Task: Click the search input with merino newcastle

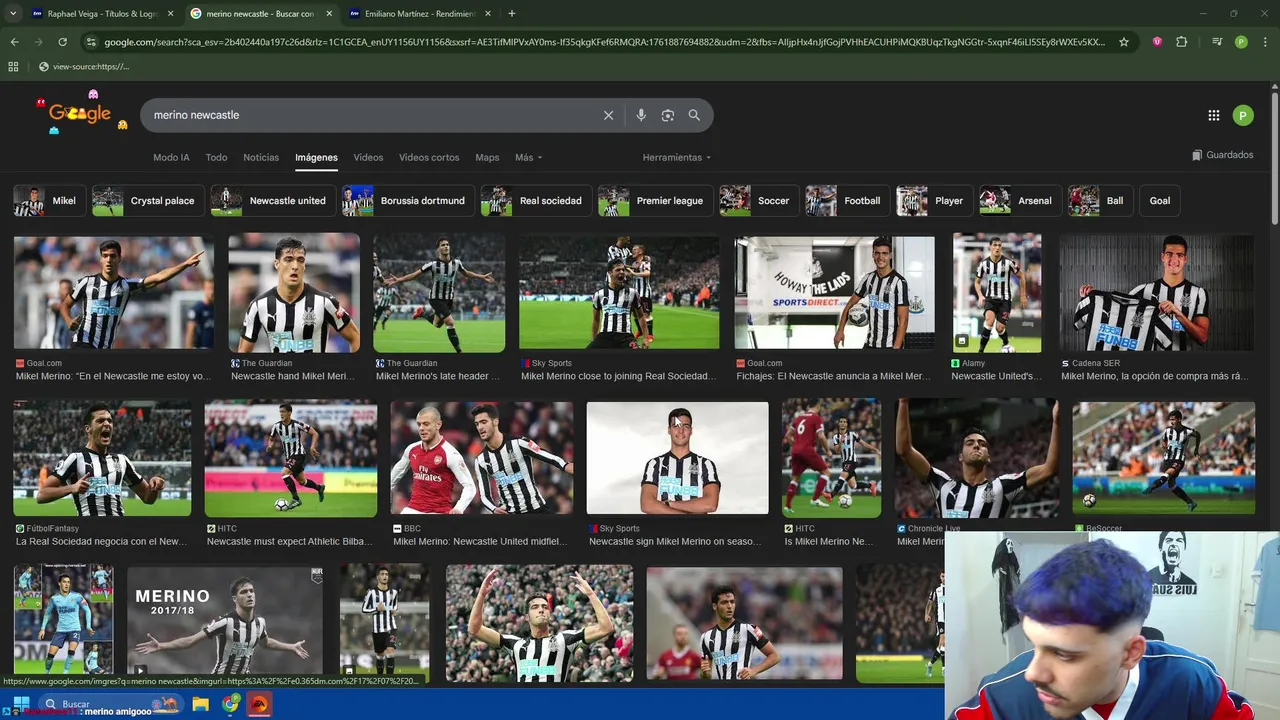Action: coord(370,115)
